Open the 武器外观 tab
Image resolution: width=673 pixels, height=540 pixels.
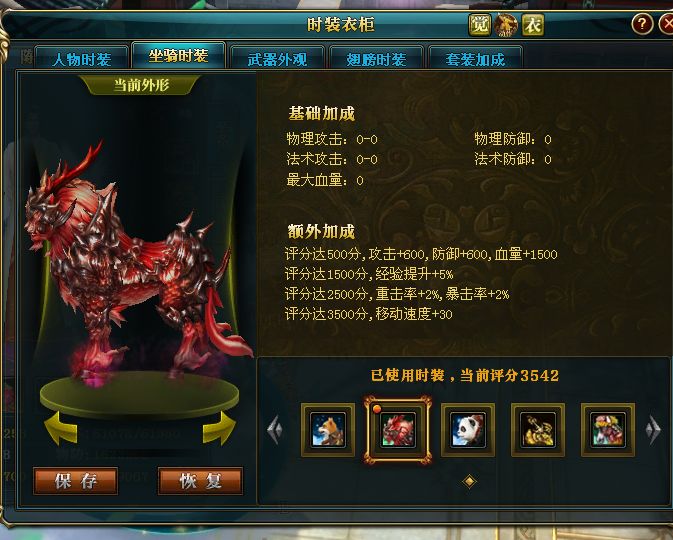(277, 59)
